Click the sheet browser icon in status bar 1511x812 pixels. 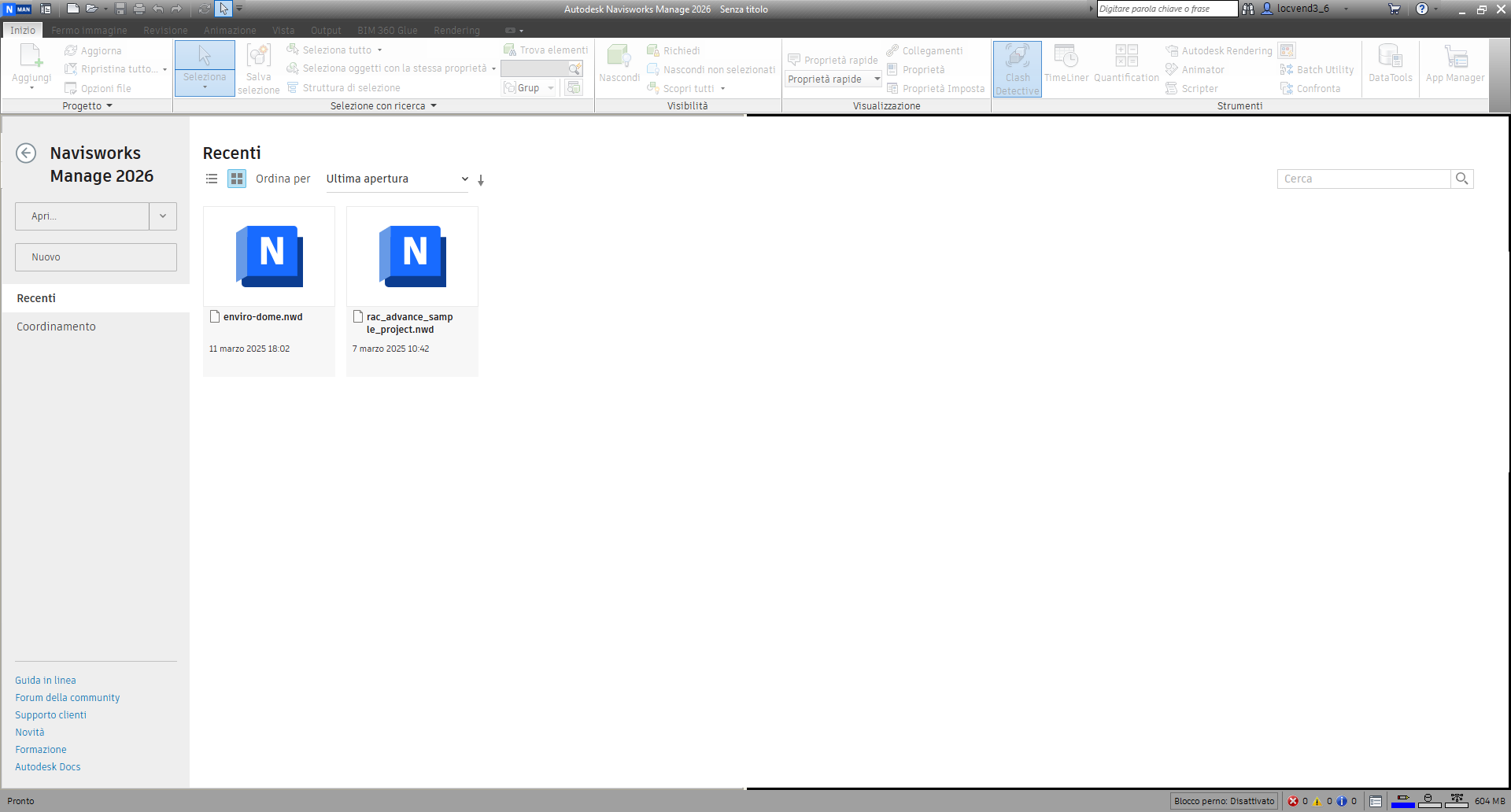tap(1376, 801)
